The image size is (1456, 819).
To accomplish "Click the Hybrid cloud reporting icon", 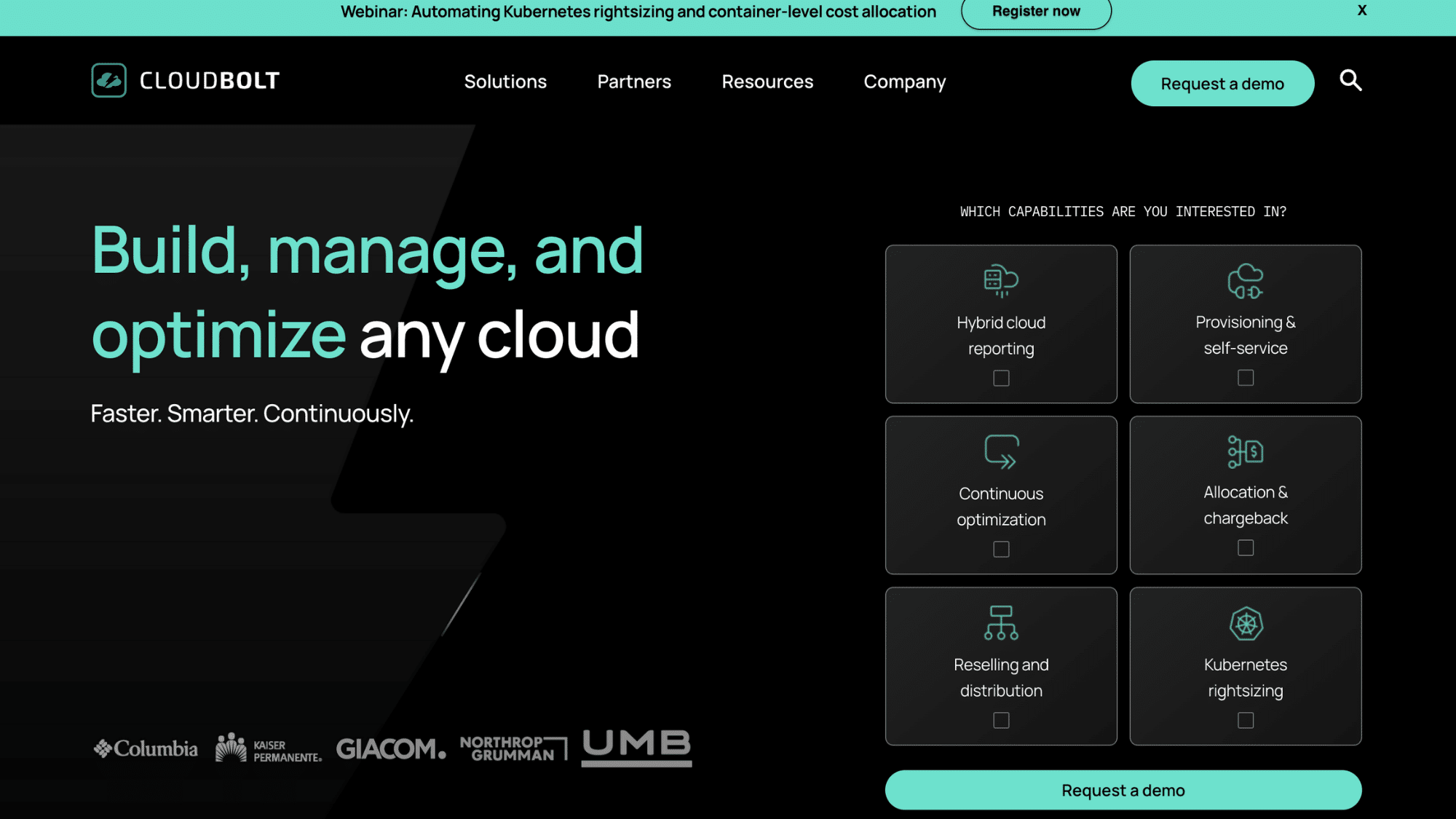I will pos(1001,280).
